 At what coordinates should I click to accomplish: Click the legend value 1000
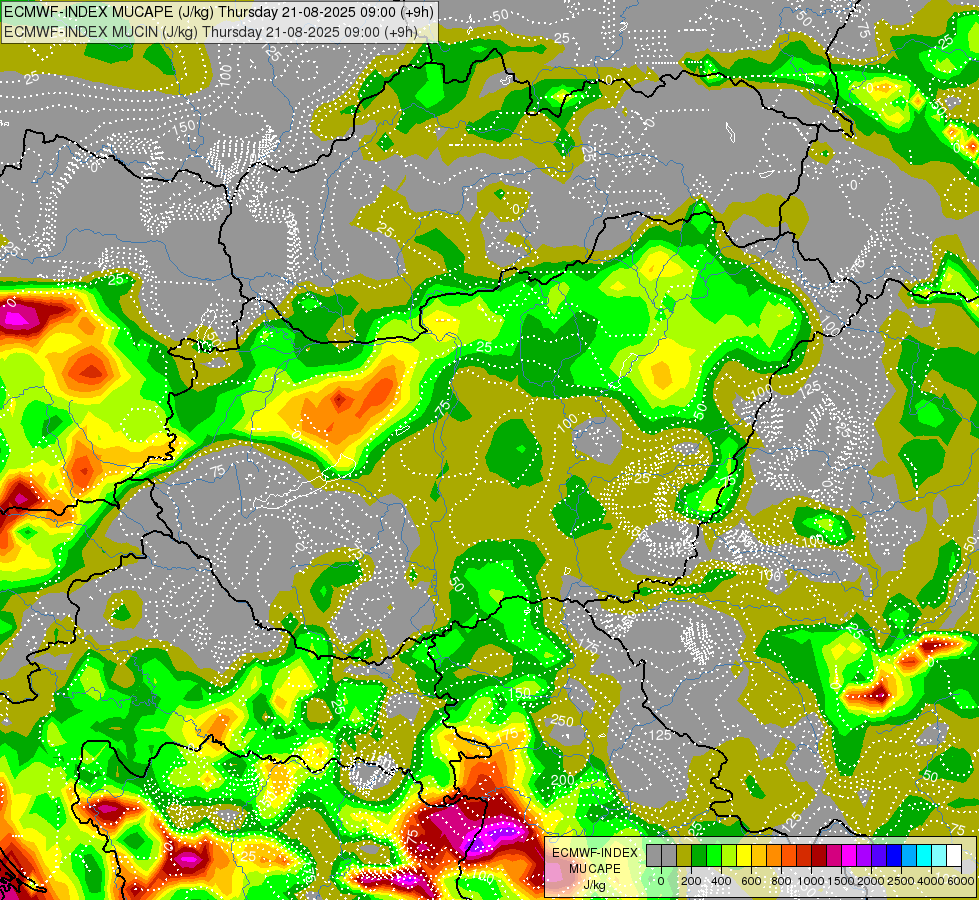(811, 881)
